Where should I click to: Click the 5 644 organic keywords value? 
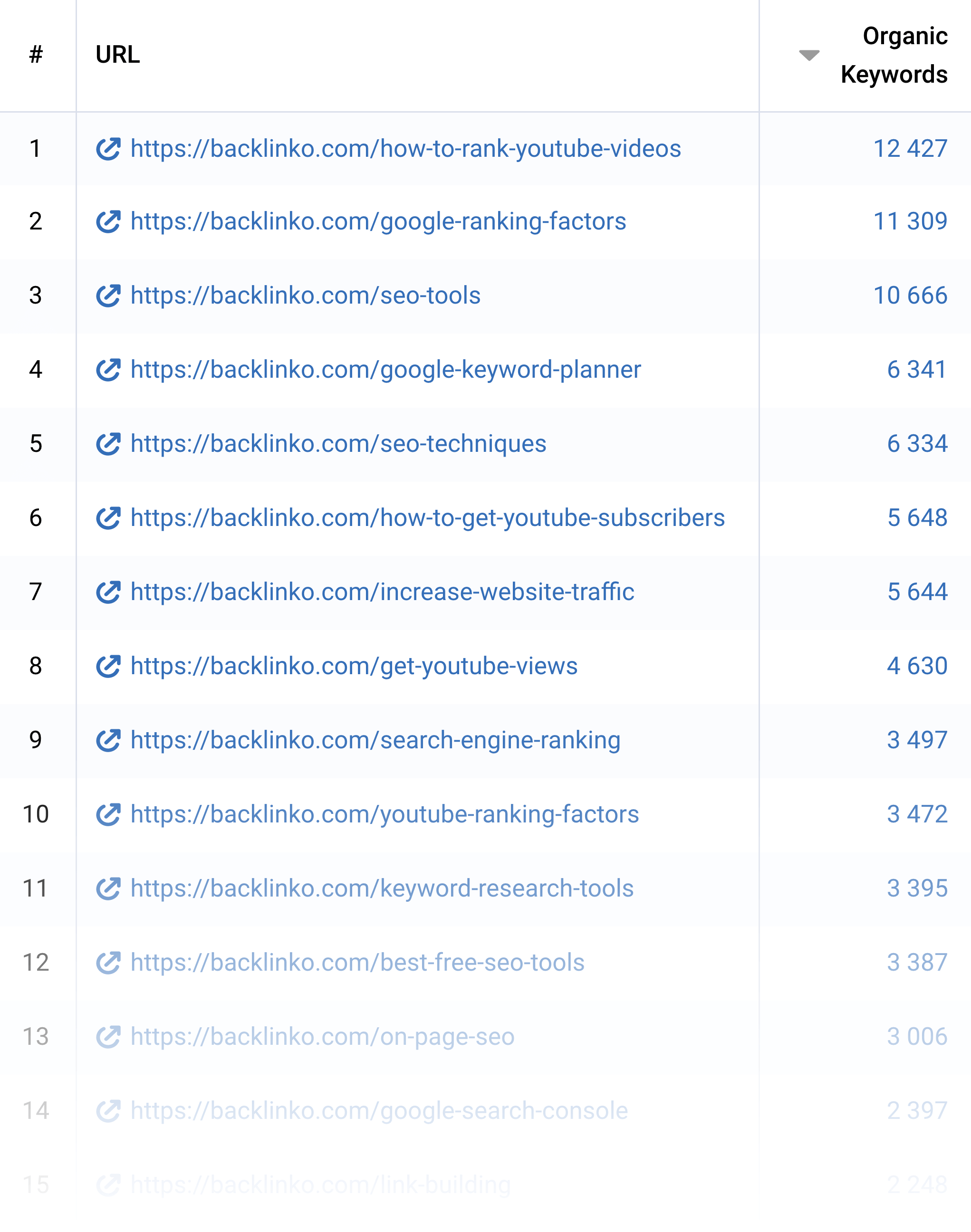917,592
